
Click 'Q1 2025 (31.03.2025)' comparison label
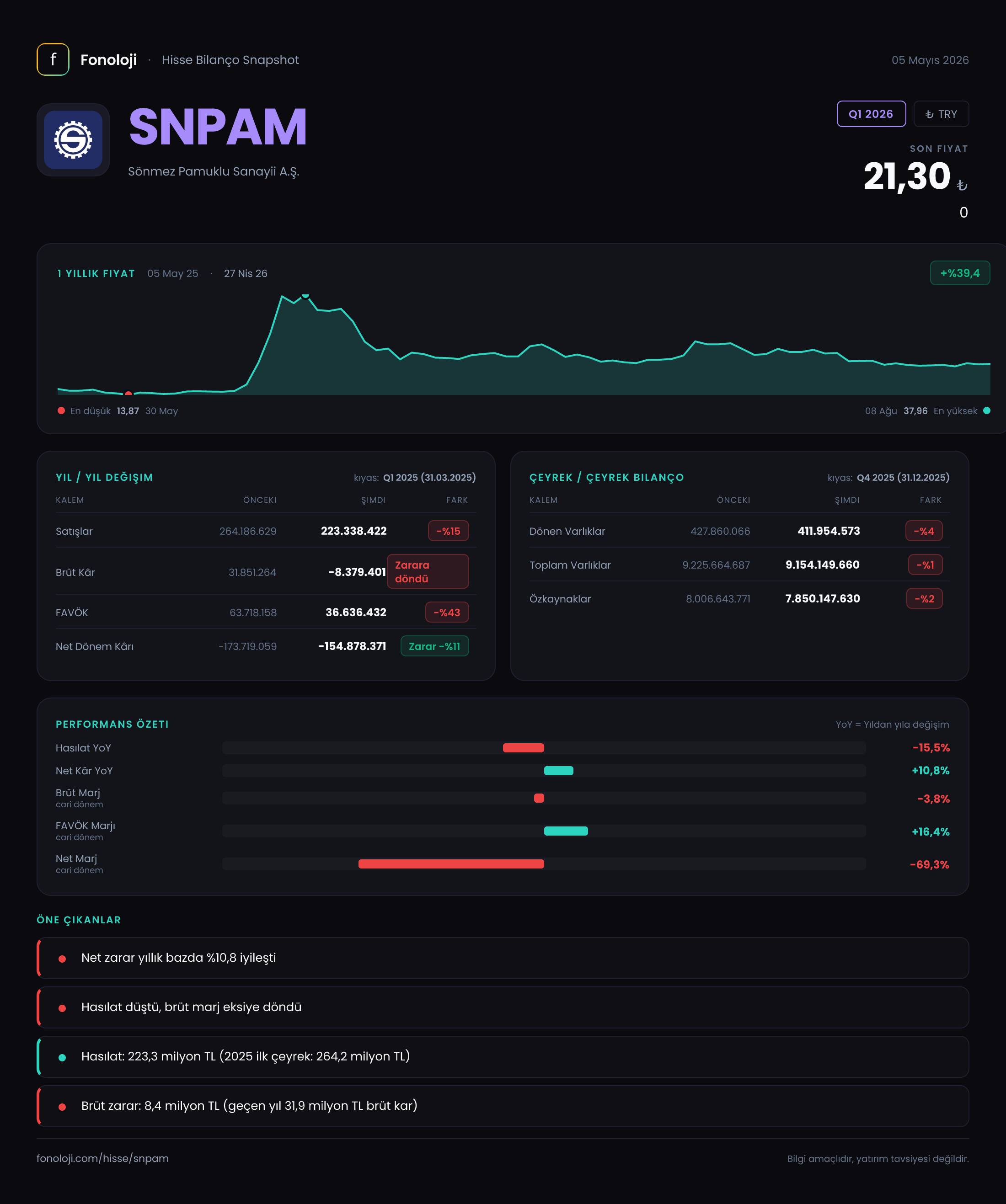[x=429, y=478]
